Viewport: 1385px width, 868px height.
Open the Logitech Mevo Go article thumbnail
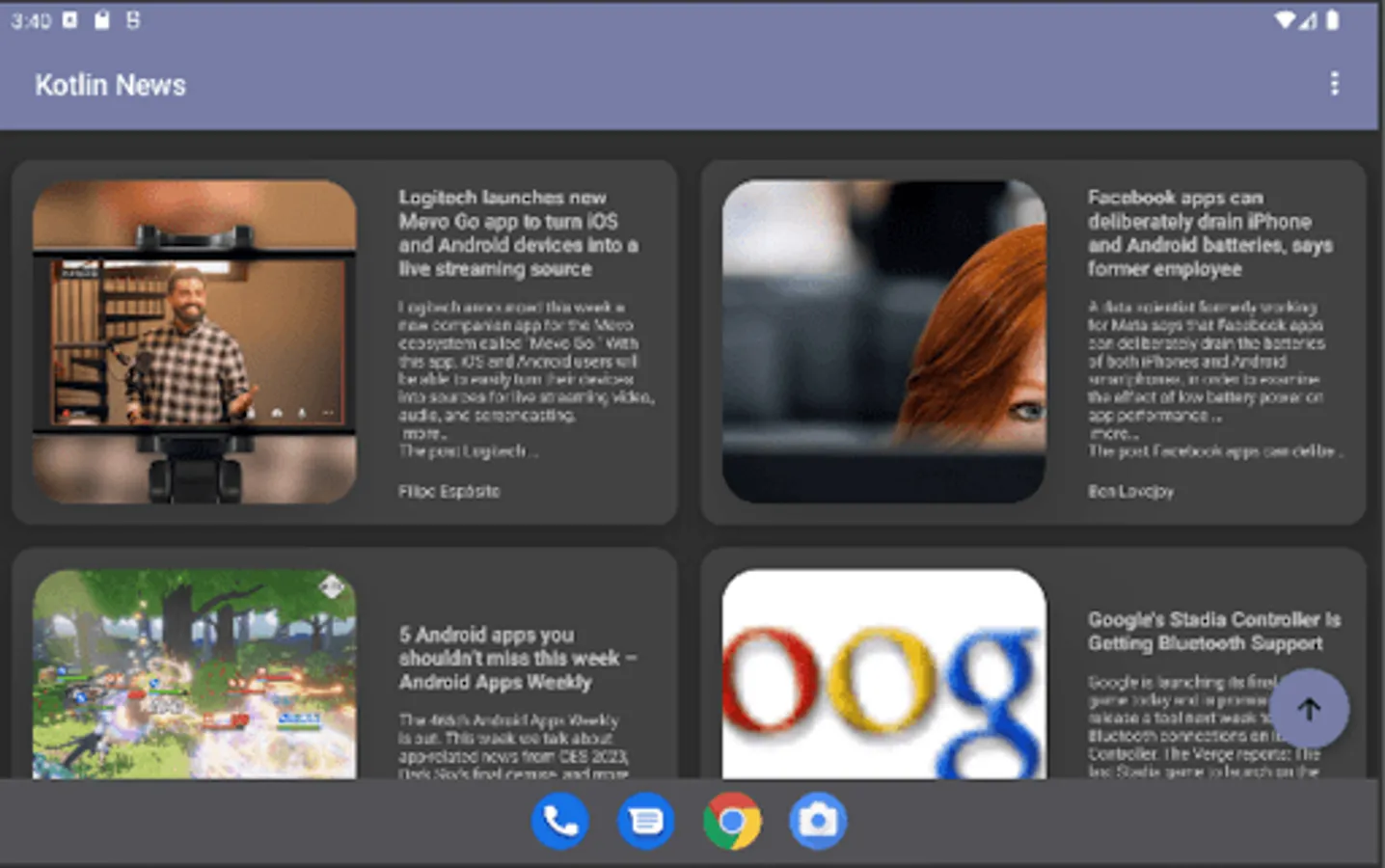click(195, 341)
